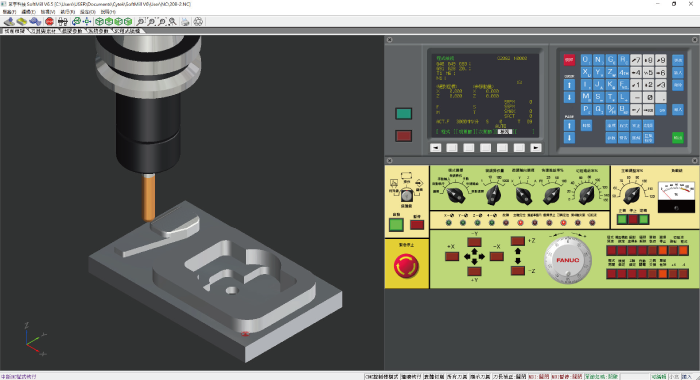Click the +X jog button

pyautogui.click(x=452, y=256)
